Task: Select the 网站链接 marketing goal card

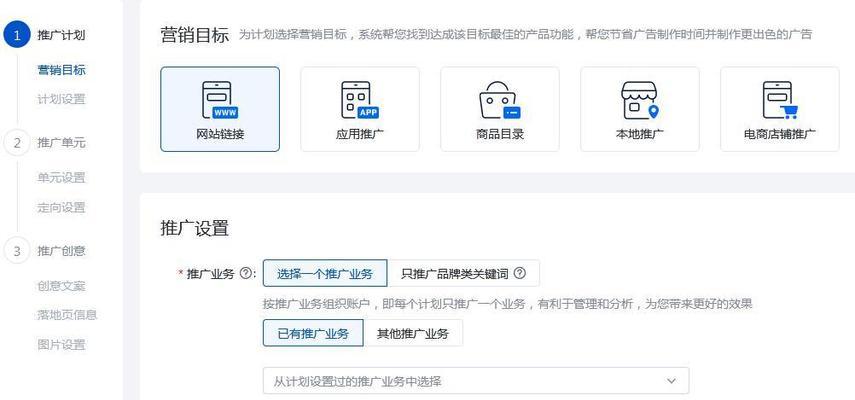Action: [220, 109]
